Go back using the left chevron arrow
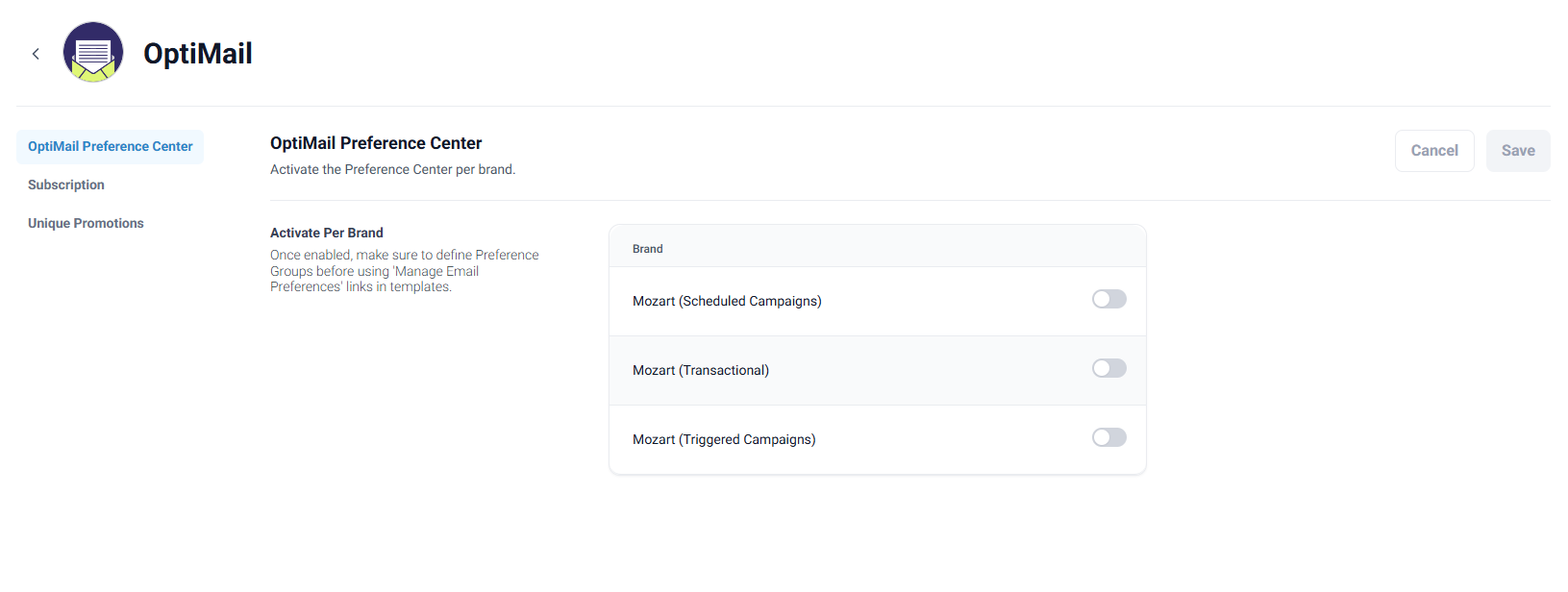1568x592 pixels. (36, 54)
